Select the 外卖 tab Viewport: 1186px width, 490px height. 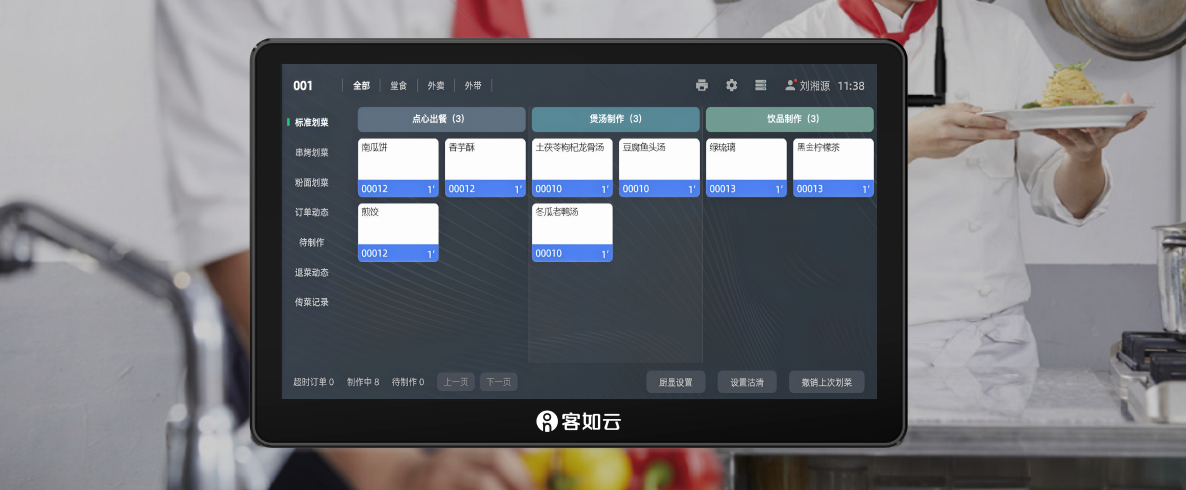436,86
